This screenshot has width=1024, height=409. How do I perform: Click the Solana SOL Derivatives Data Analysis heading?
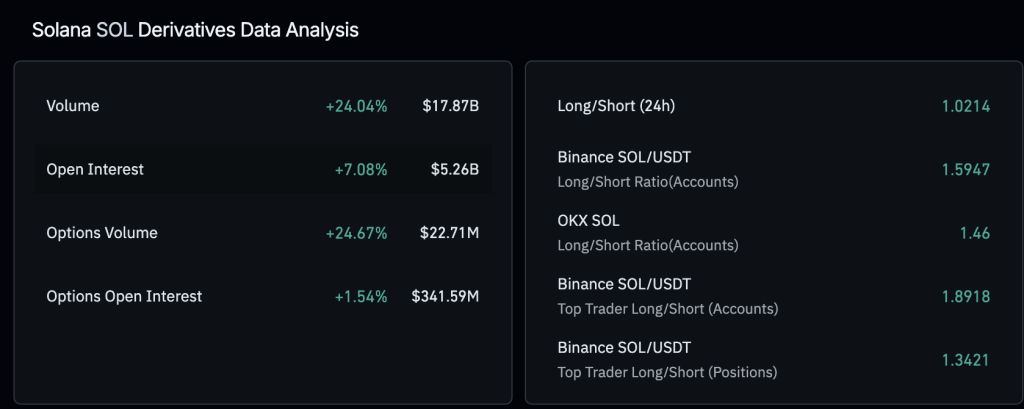tap(195, 30)
